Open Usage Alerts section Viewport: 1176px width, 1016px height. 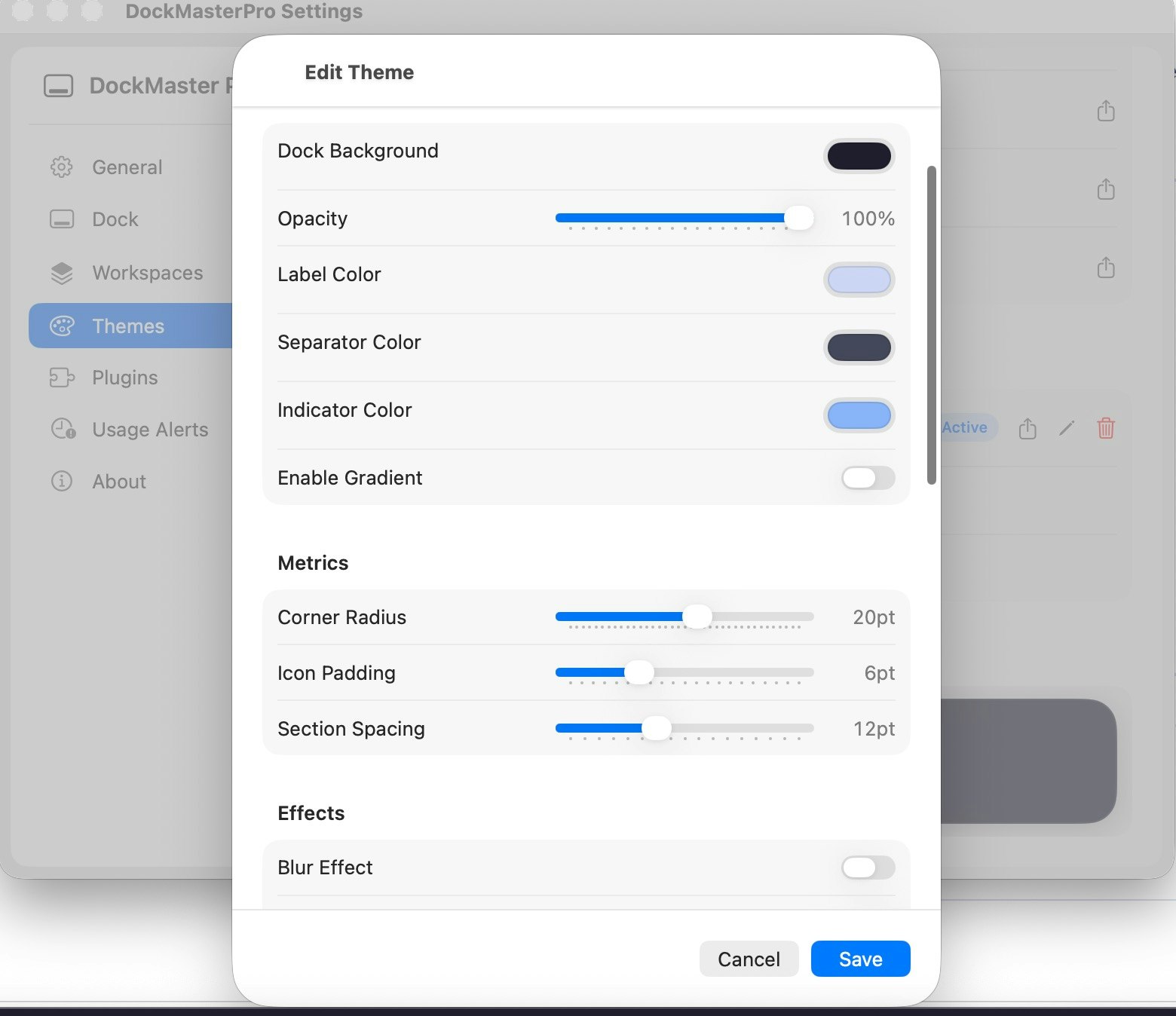(131, 430)
